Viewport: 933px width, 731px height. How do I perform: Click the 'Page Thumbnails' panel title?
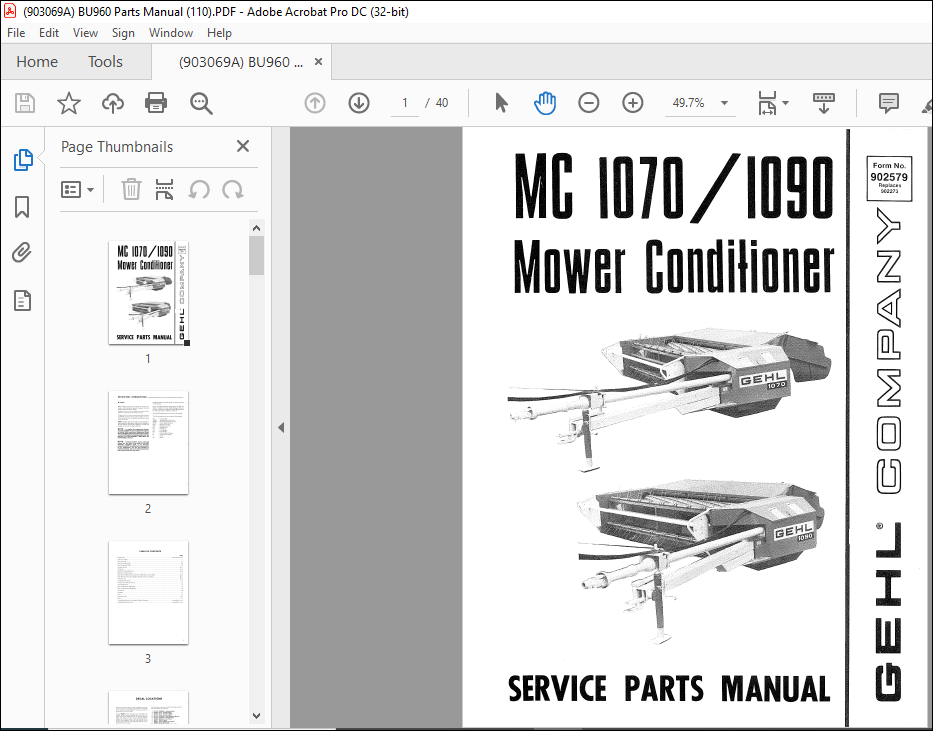[117, 147]
